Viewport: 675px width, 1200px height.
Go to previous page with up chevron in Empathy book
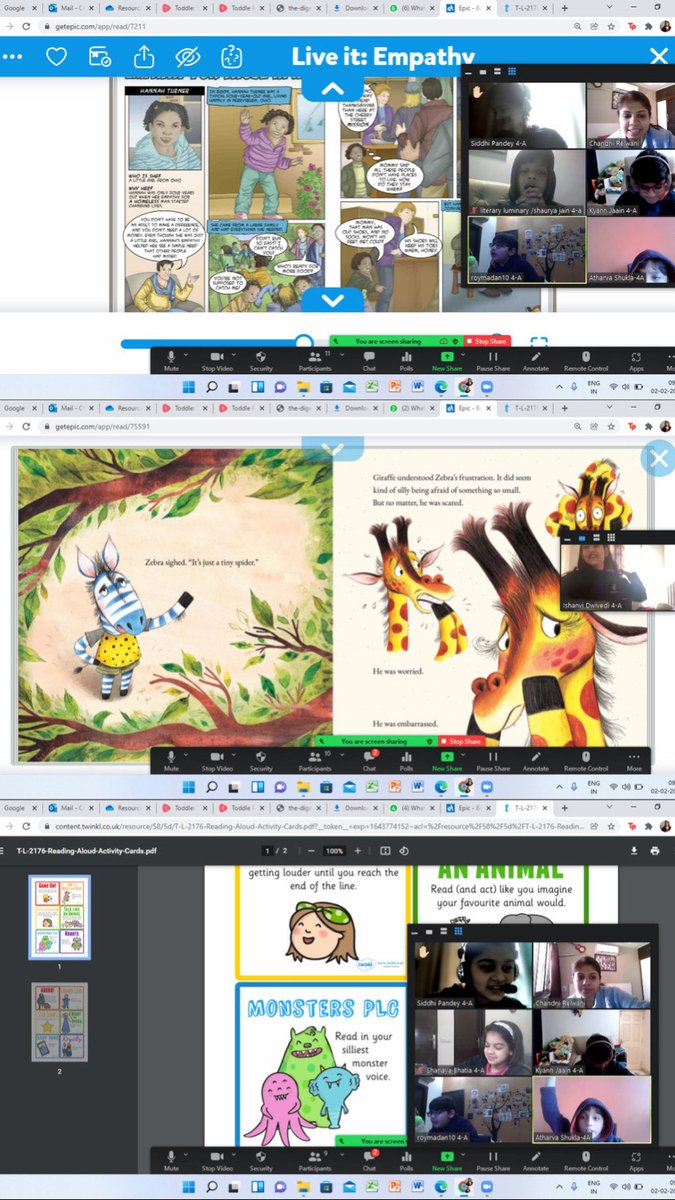333,88
